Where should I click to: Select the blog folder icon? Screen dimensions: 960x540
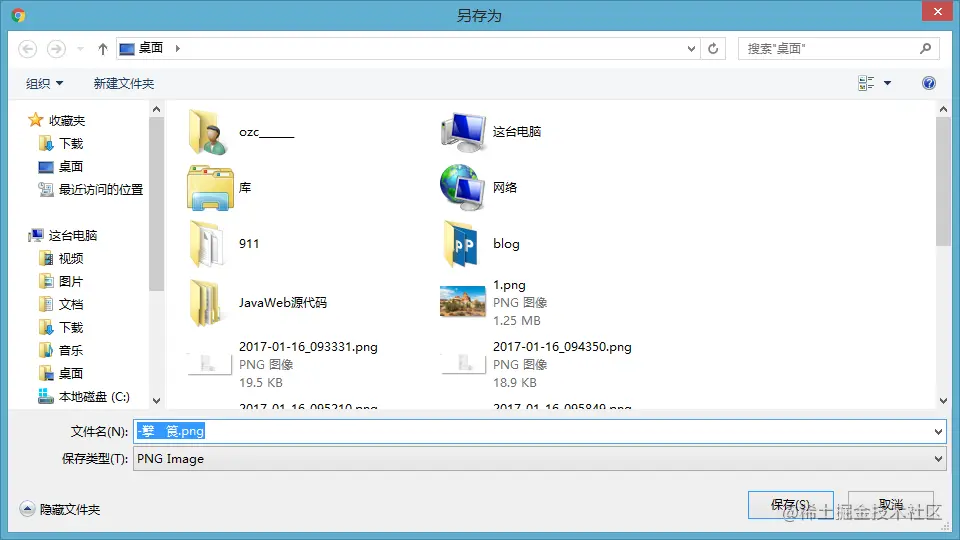[x=460, y=244]
